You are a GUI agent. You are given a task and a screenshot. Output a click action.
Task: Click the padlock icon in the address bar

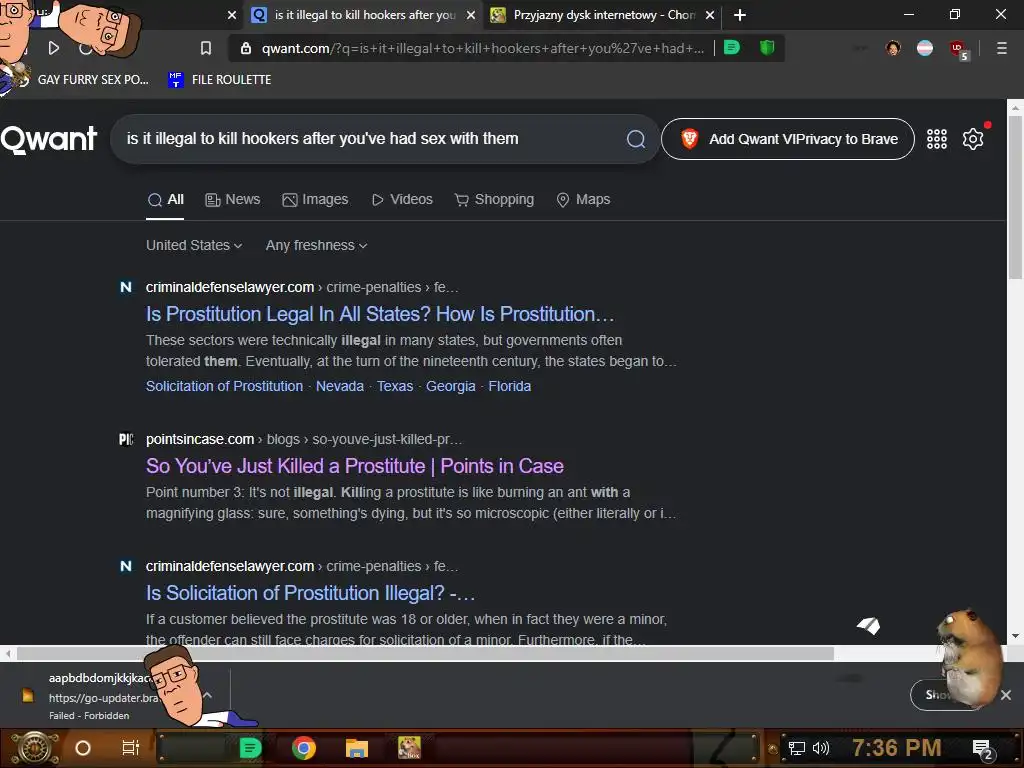coord(246,48)
